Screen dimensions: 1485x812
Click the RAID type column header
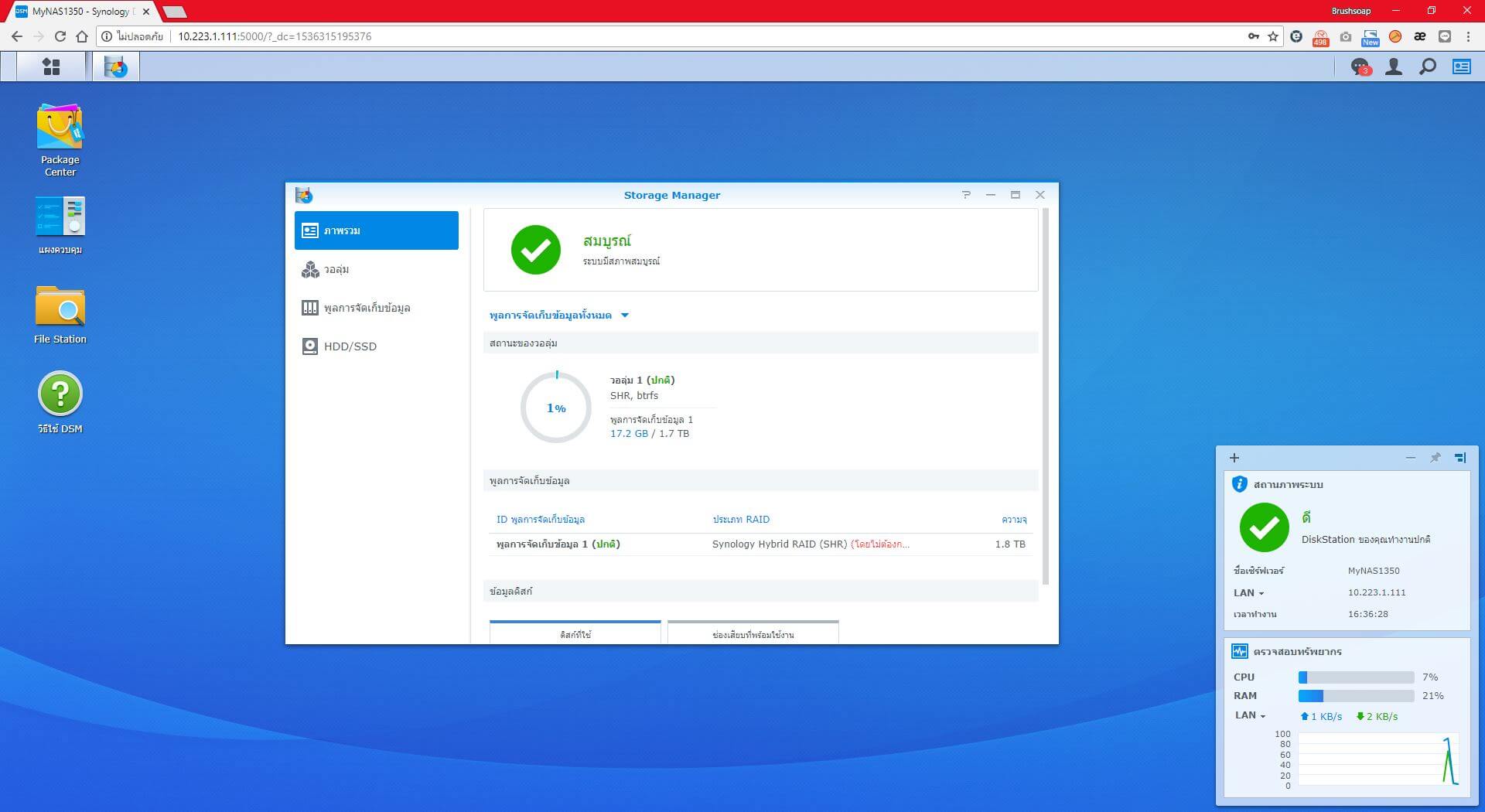click(741, 520)
